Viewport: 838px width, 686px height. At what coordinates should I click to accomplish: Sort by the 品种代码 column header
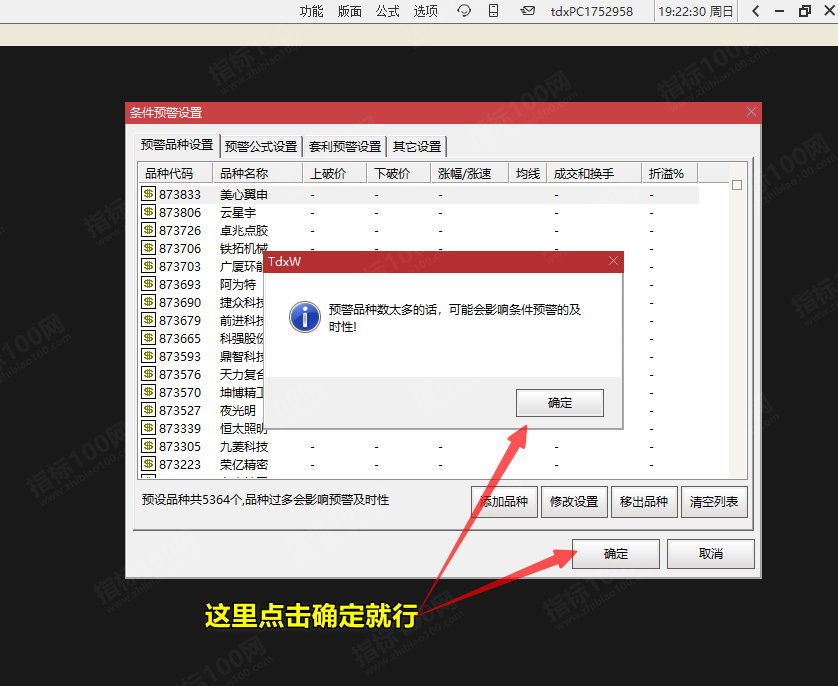175,174
